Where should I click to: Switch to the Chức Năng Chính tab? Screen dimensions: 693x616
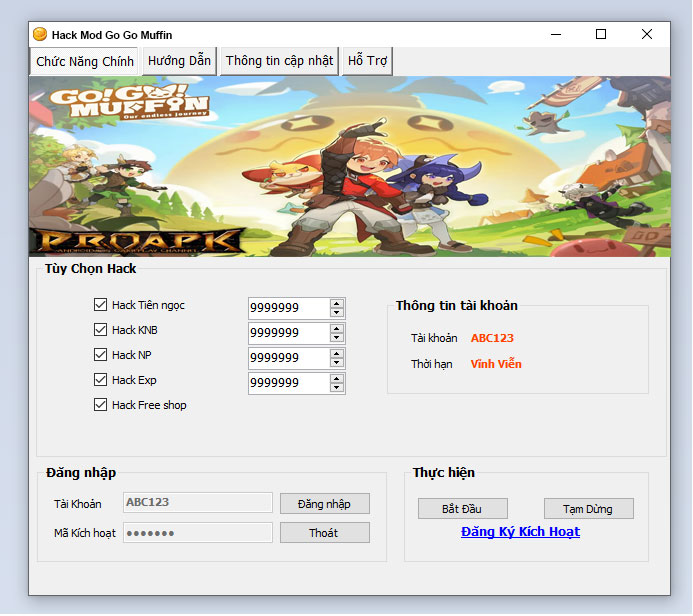click(x=85, y=61)
